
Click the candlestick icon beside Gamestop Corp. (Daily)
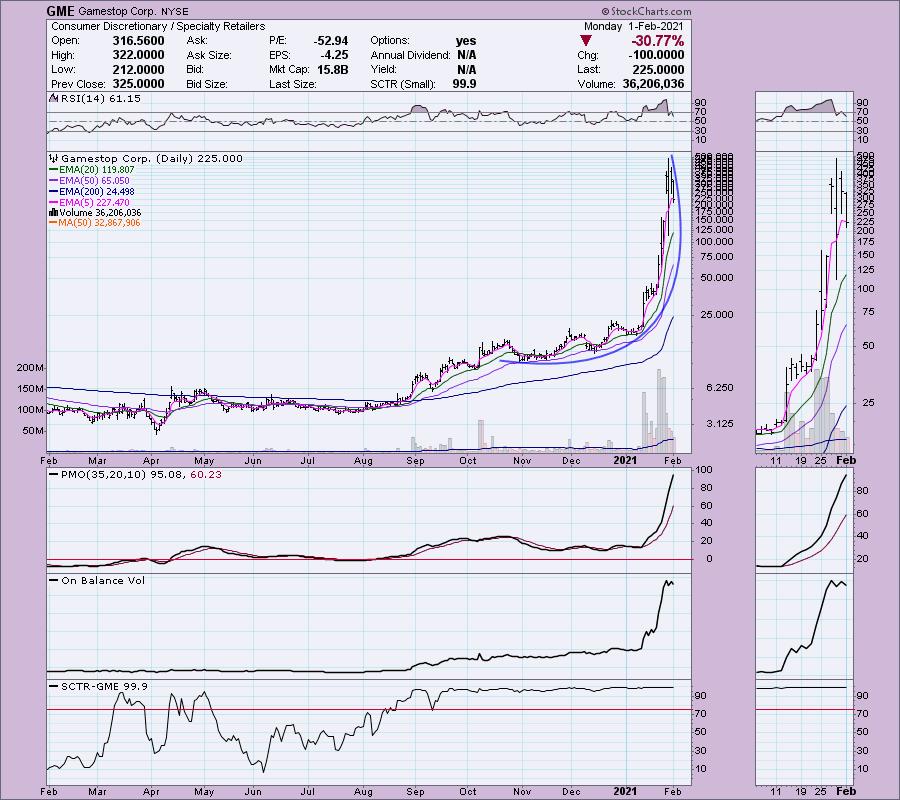(53, 159)
